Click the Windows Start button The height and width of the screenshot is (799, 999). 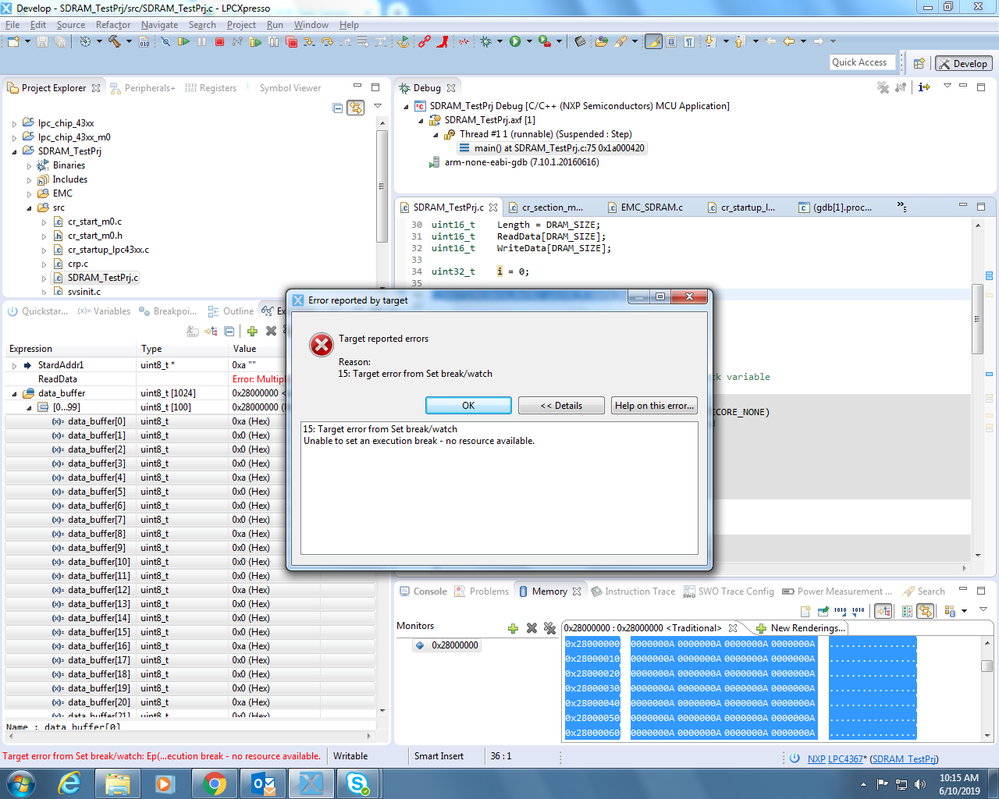point(20,783)
